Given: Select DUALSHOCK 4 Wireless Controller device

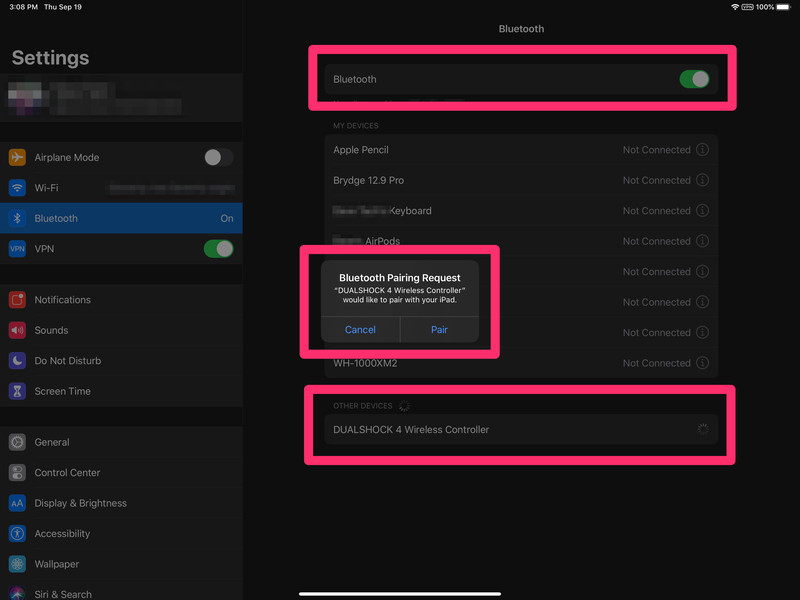Looking at the screenshot, I should point(411,430).
